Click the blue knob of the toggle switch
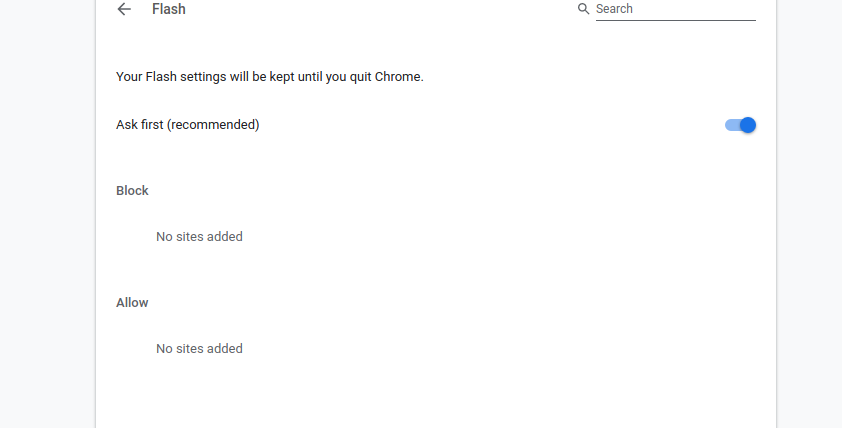This screenshot has height=428, width=842. 747,125
